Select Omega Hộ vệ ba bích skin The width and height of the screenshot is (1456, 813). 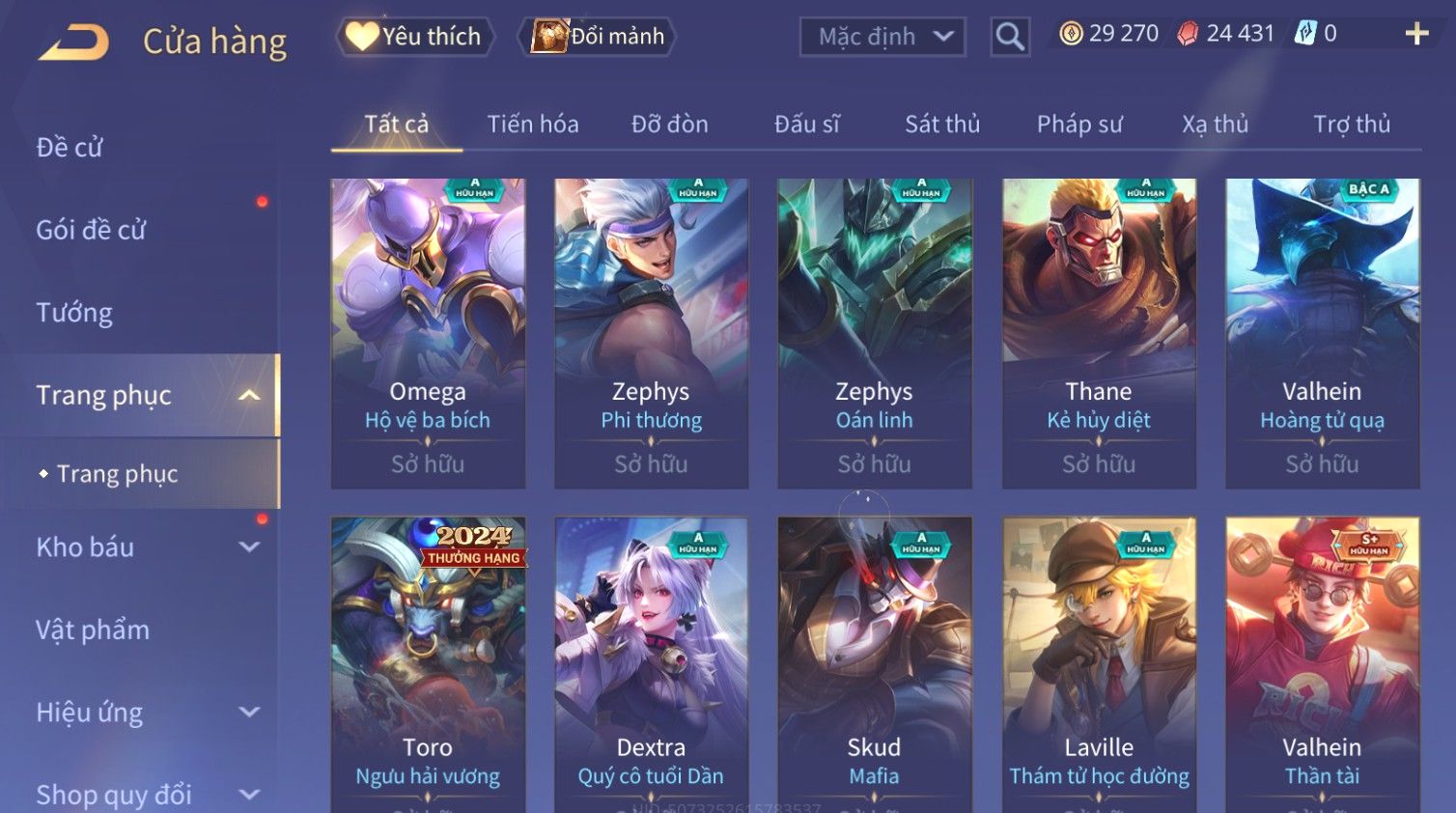428,333
